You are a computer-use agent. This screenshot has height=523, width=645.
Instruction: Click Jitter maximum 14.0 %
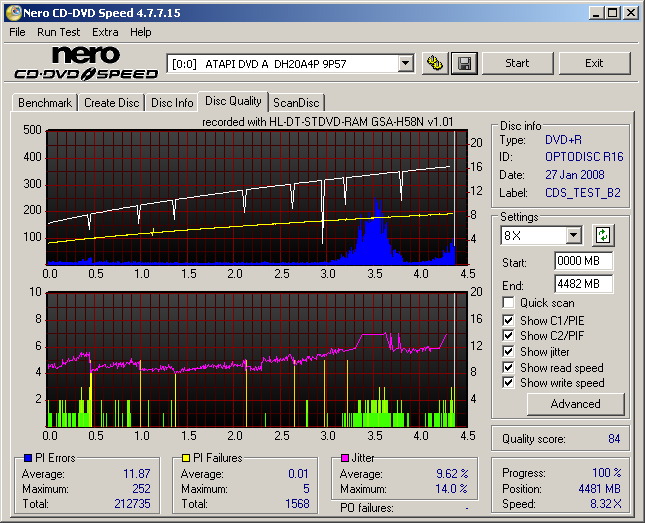452,488
